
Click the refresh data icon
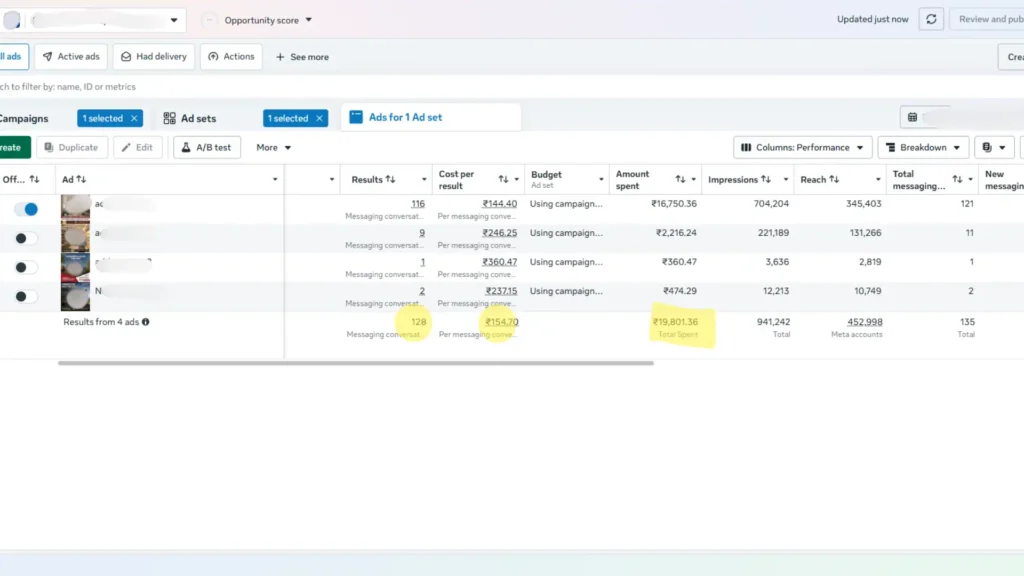pos(931,20)
